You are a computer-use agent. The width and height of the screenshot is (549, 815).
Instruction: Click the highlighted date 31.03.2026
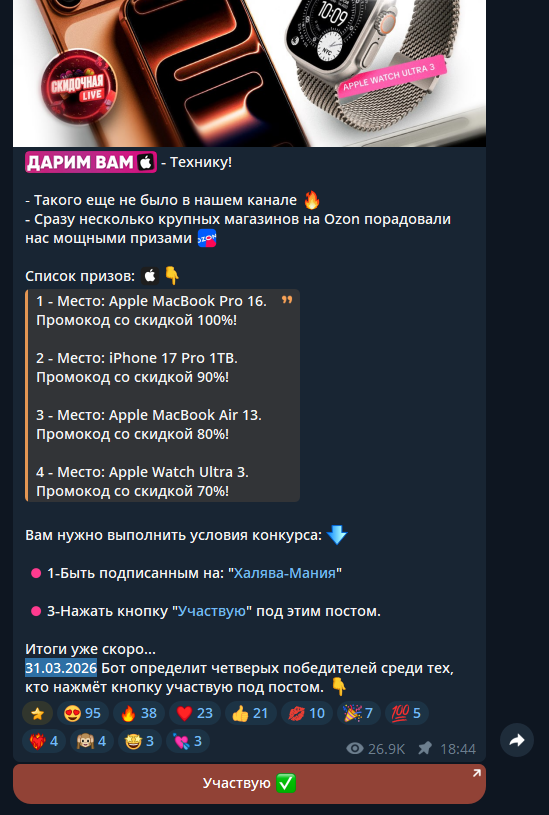(61, 668)
